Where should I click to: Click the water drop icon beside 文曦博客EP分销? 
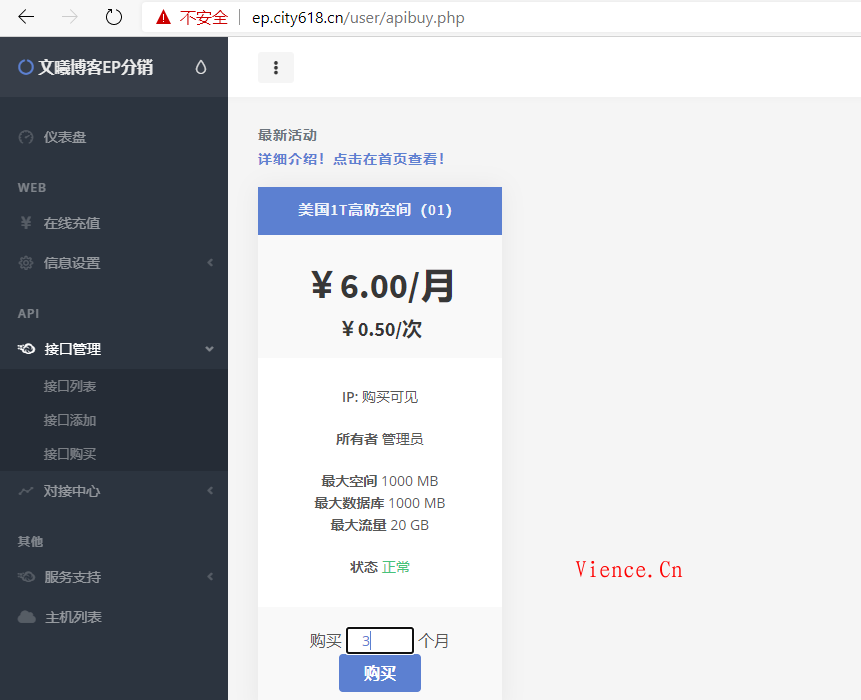point(200,67)
